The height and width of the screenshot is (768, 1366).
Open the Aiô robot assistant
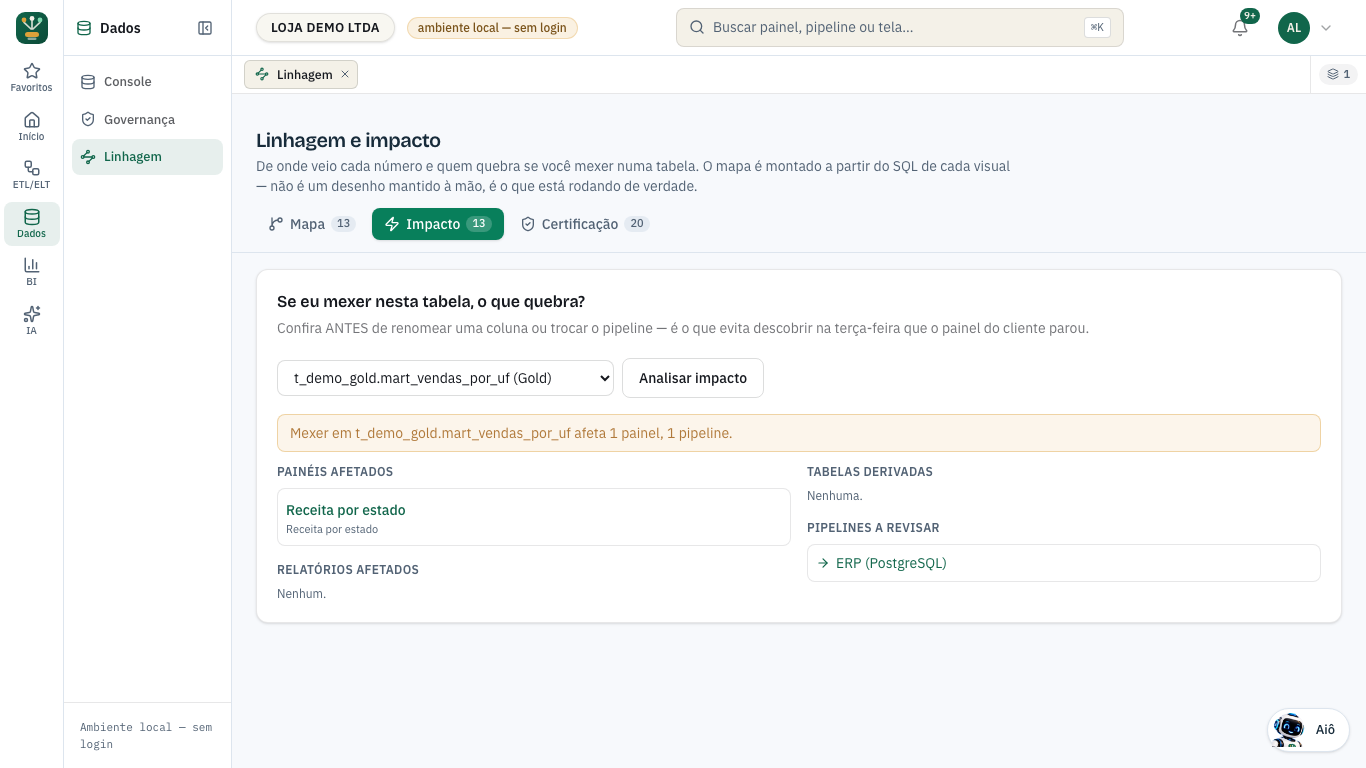1308,730
